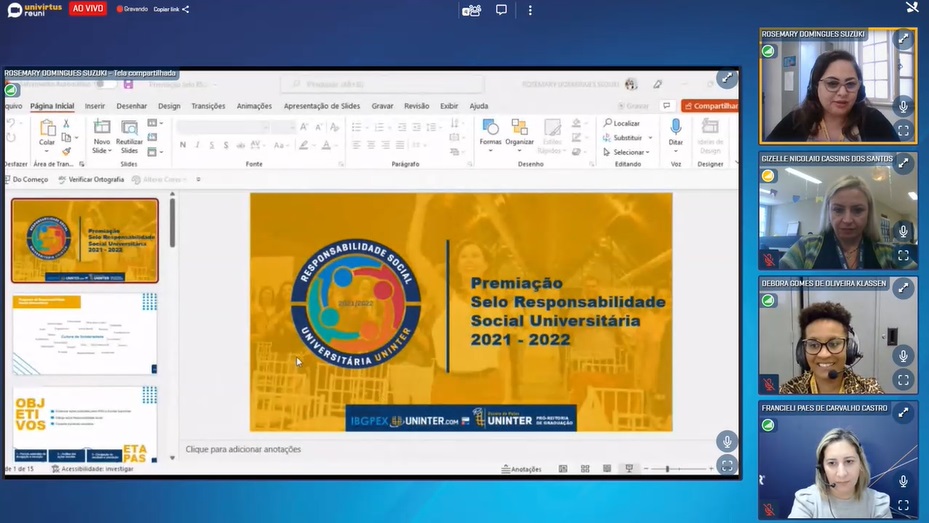Viewport: 929px width, 523px height.
Task: Toggle microphone on Gizelle's video tile
Action: [x=904, y=231]
